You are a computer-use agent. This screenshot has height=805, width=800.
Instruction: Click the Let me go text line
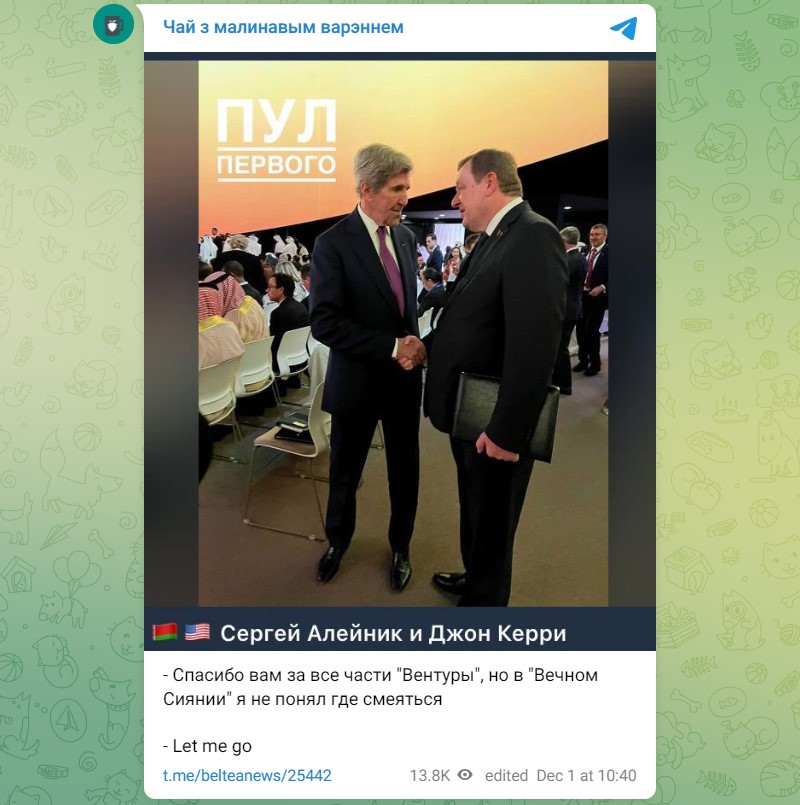[x=207, y=746]
